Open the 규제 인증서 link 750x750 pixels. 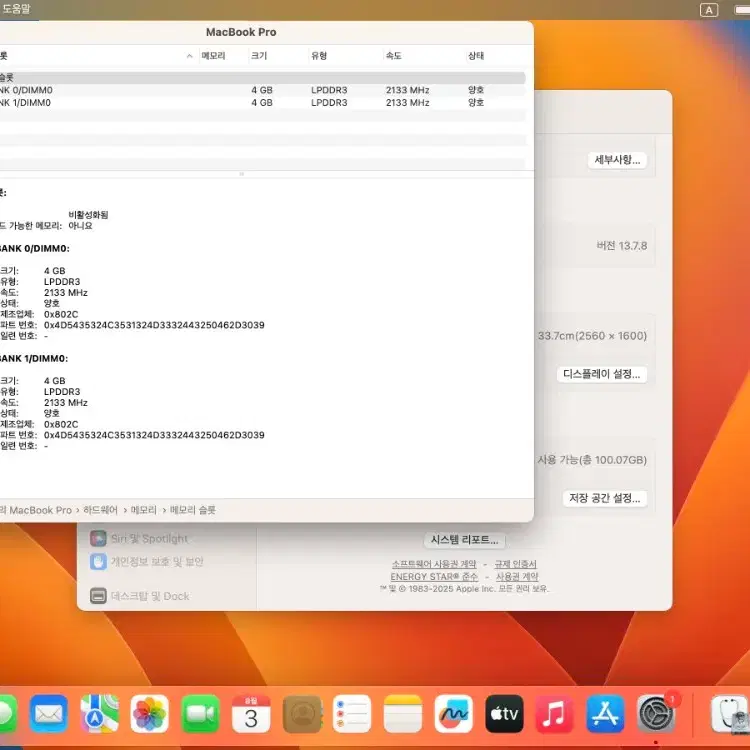[516, 564]
